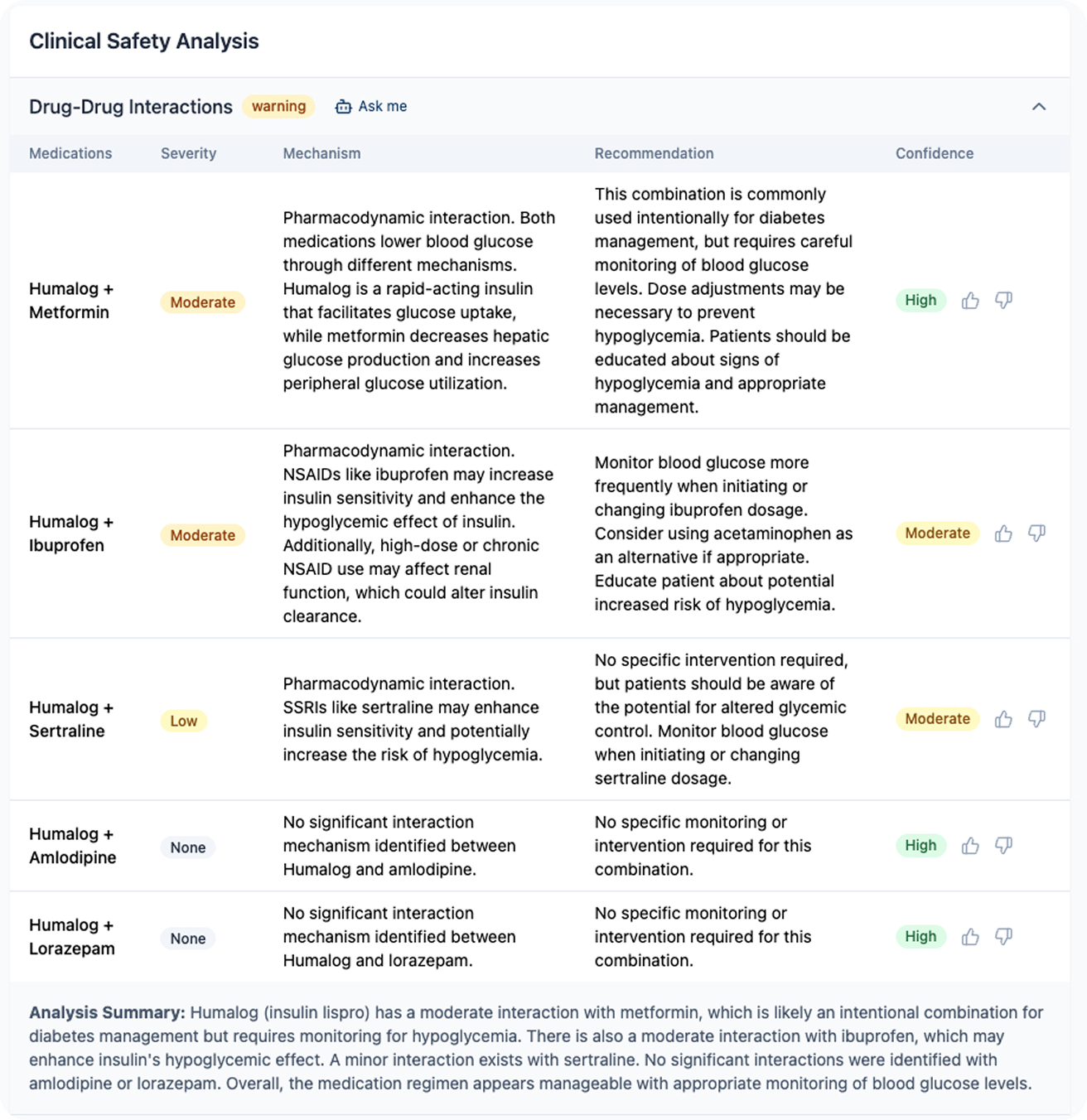Toggle thumbs up on Humalog + Lorazepam row
The width and height of the screenshot is (1087, 1120).
click(x=970, y=936)
